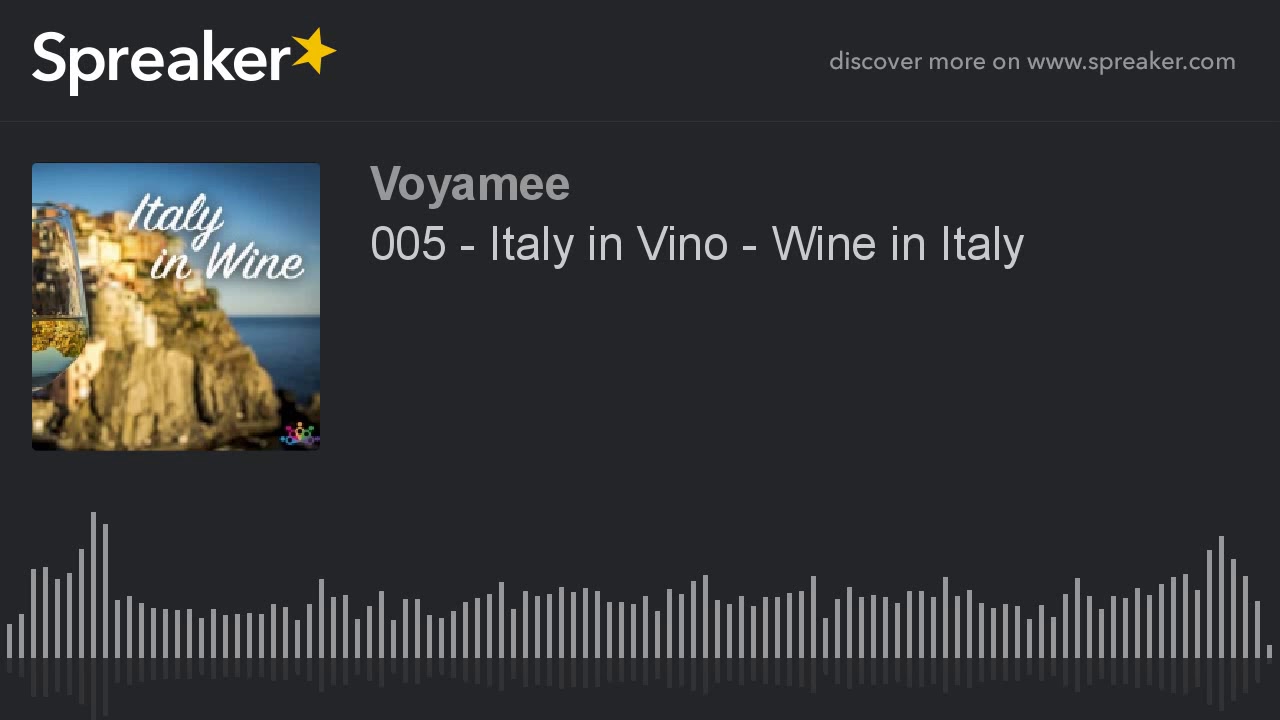Click the yellow star in Spreaker logo
The width and height of the screenshot is (1280, 720).
314,52
